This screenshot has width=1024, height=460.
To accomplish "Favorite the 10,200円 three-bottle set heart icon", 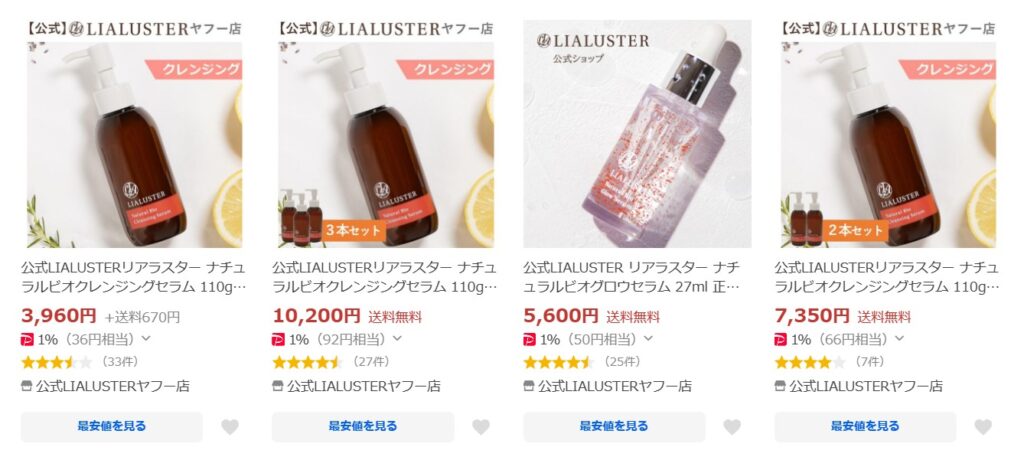I will click(481, 427).
